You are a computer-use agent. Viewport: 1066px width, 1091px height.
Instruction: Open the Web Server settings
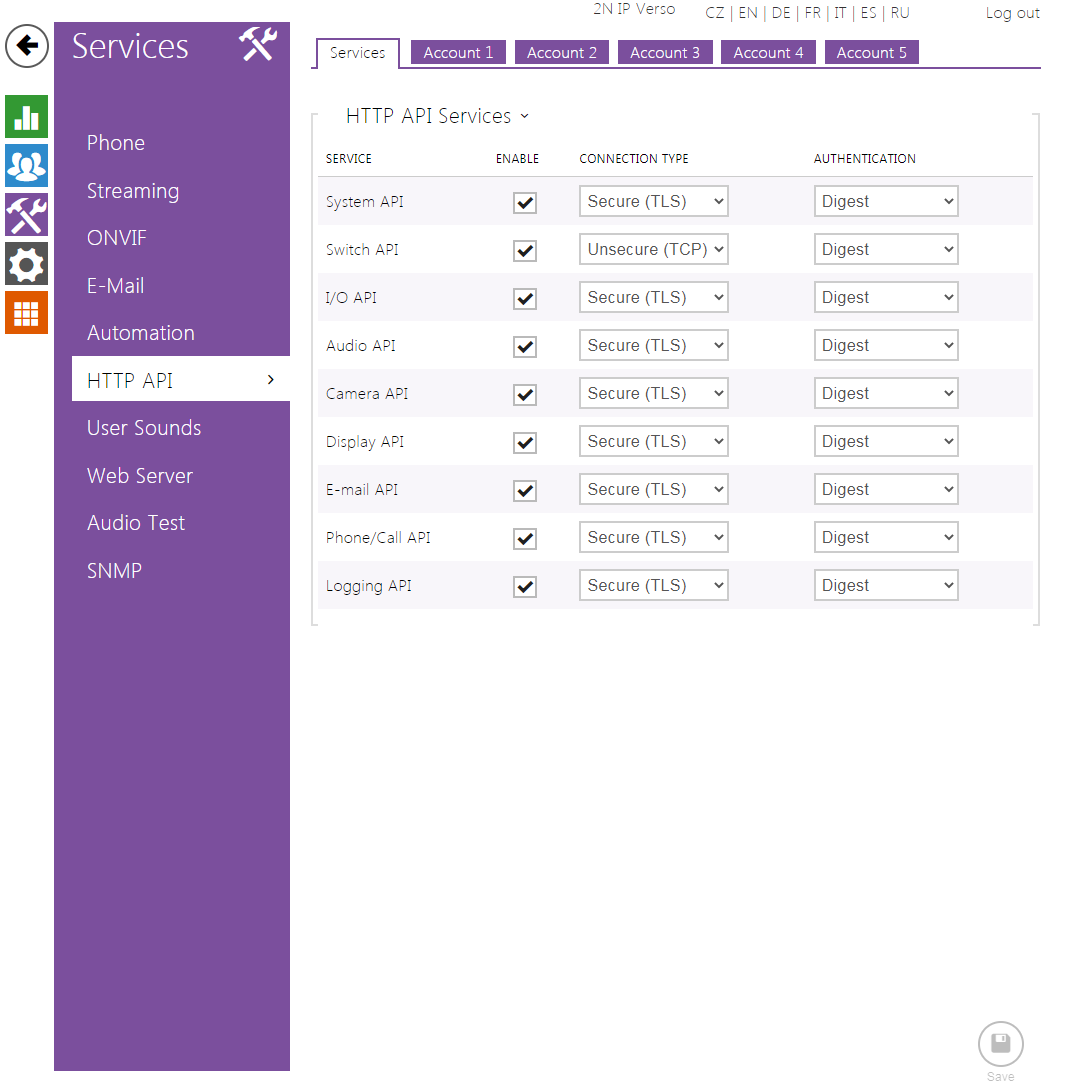coord(139,475)
